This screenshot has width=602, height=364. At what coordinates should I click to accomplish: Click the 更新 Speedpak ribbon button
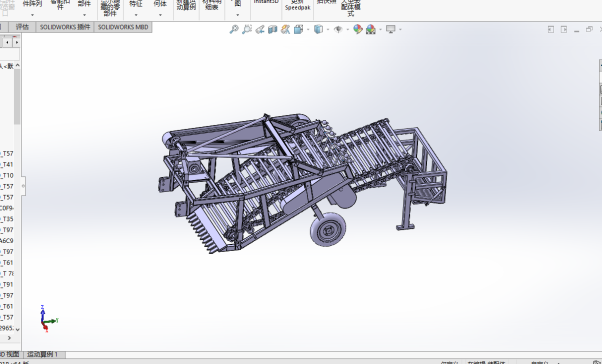(x=298, y=5)
